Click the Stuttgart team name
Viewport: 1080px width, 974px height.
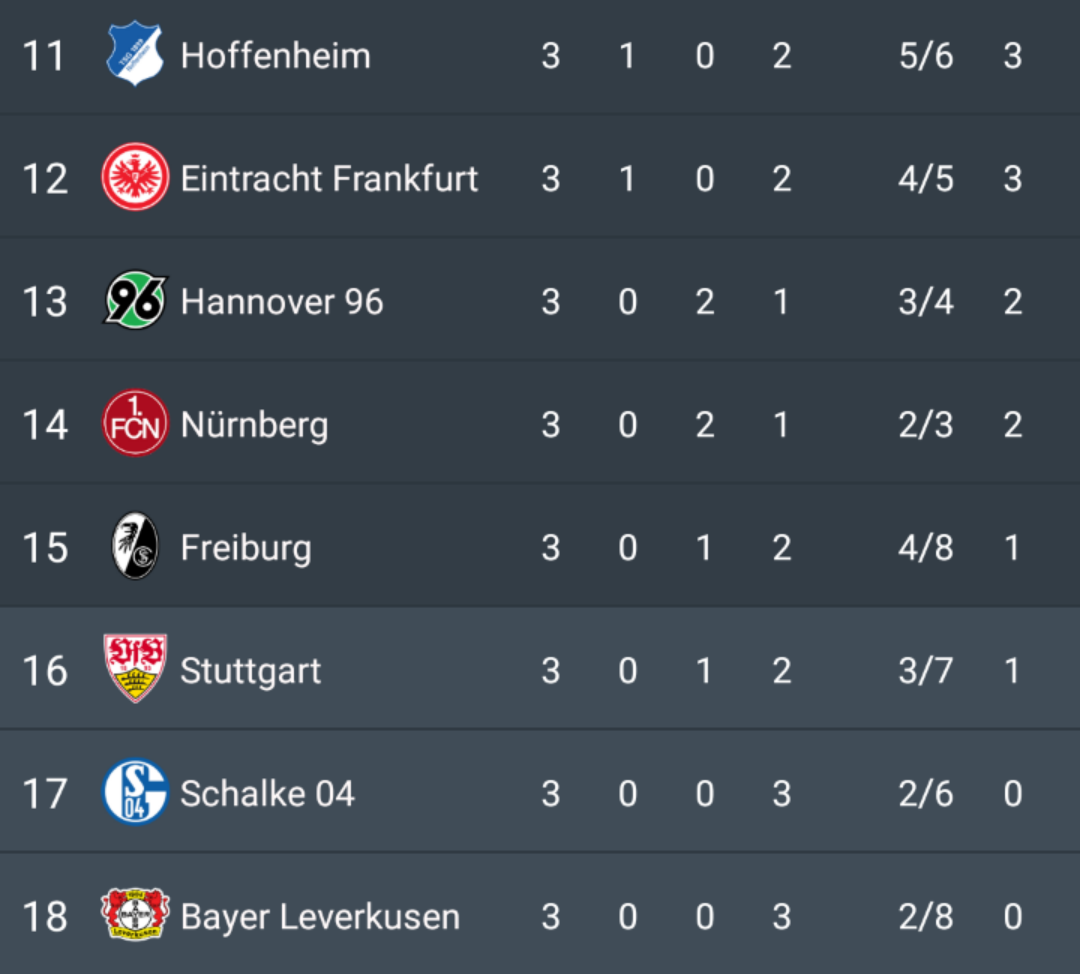pos(250,671)
